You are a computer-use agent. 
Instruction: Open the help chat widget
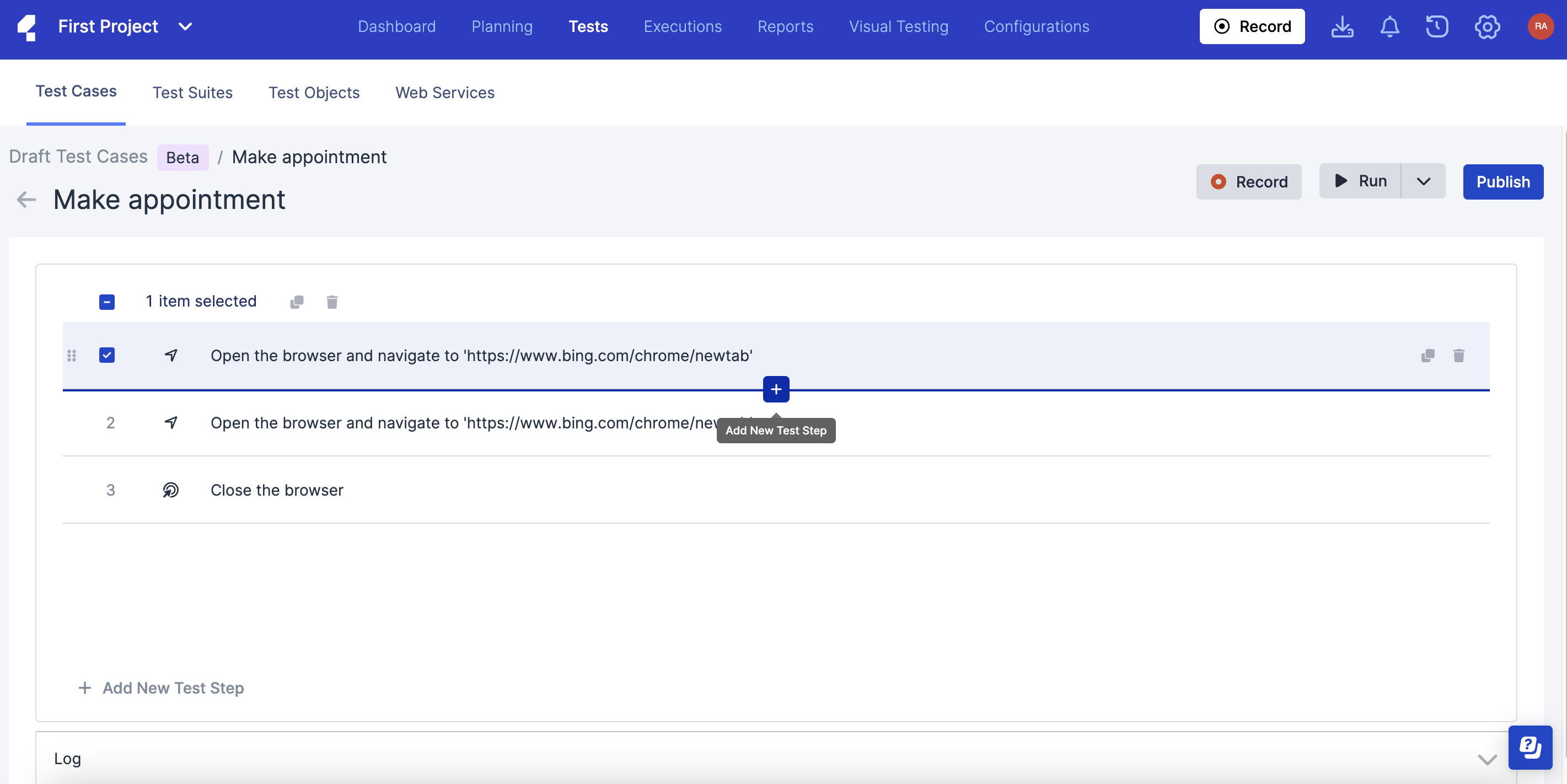(1530, 747)
